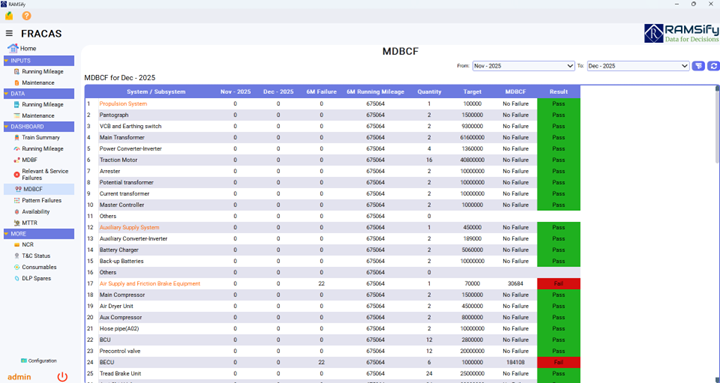Screen dimensions: 720x383
Task: Click the Consumables icon under MORE
Action: [17, 267]
